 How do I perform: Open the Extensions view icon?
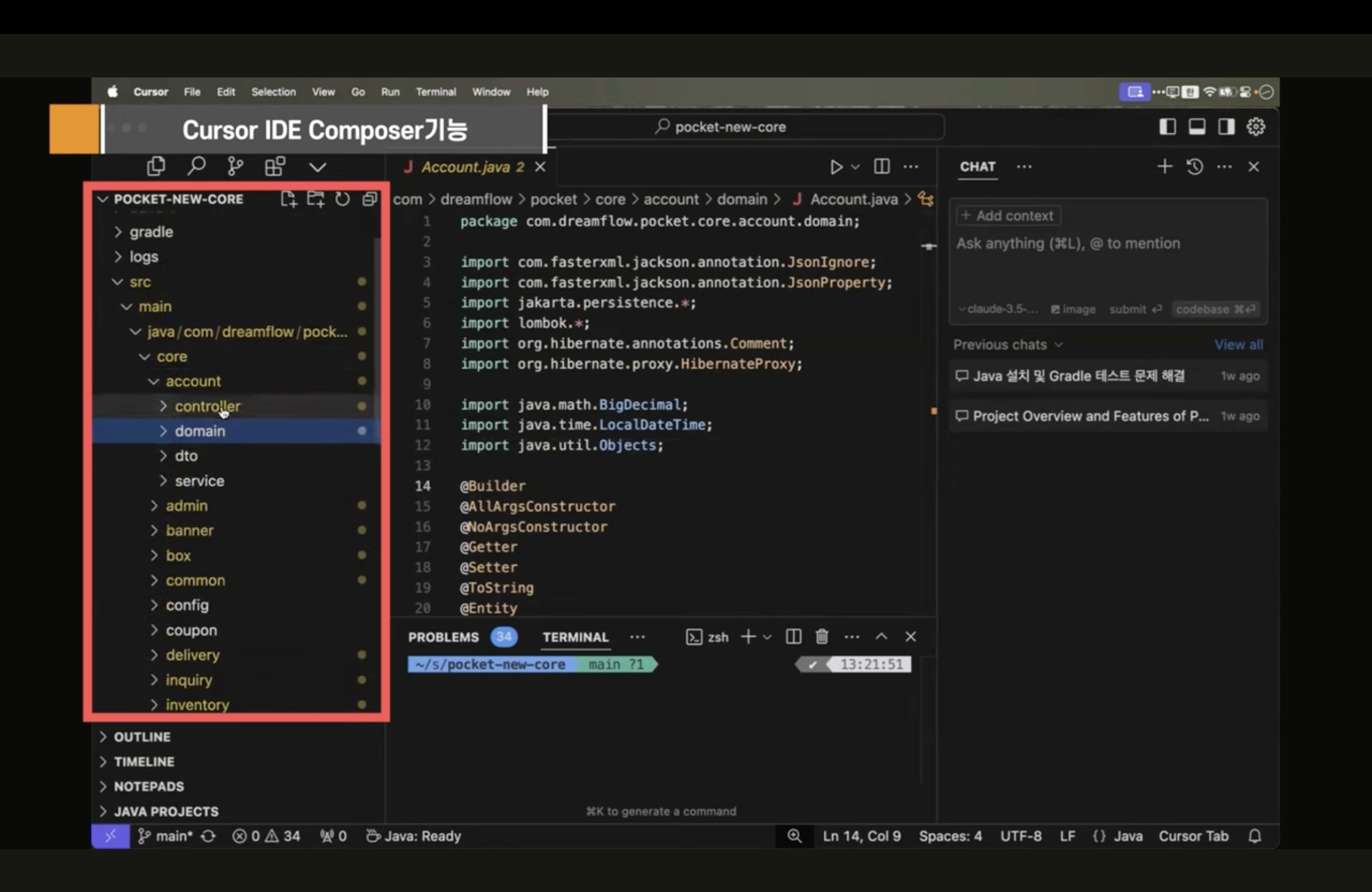point(275,167)
